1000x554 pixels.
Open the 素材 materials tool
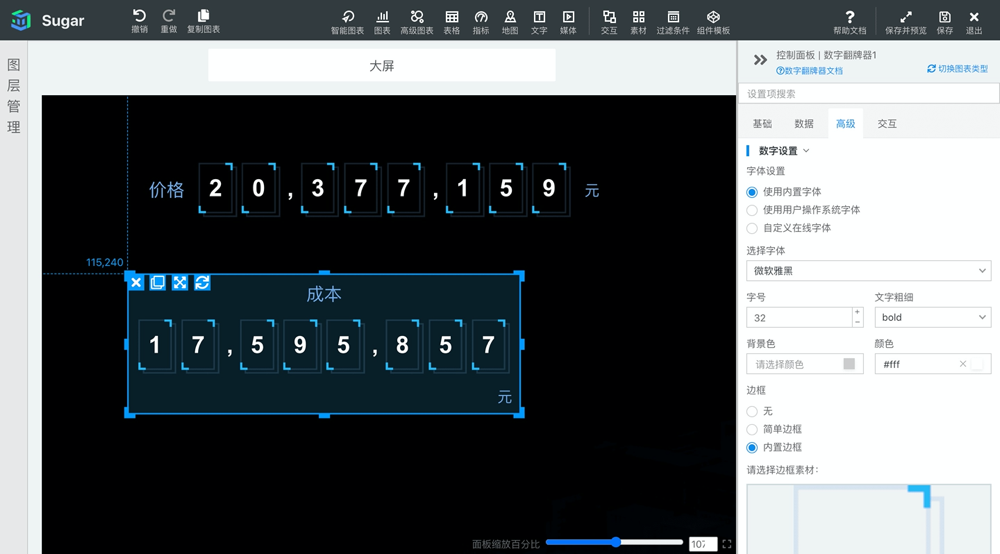click(638, 22)
